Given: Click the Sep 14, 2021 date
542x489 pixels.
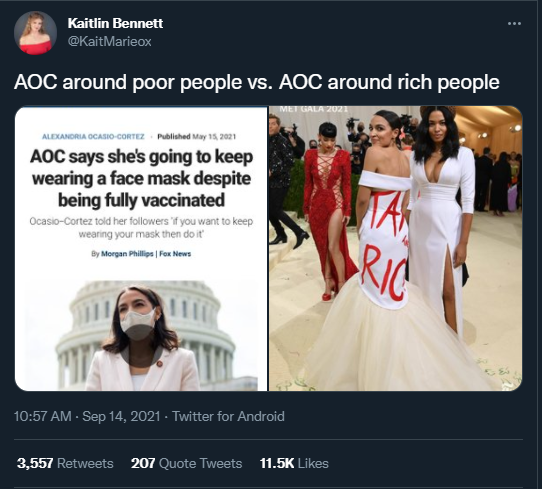Looking at the screenshot, I should pyautogui.click(x=121, y=416).
